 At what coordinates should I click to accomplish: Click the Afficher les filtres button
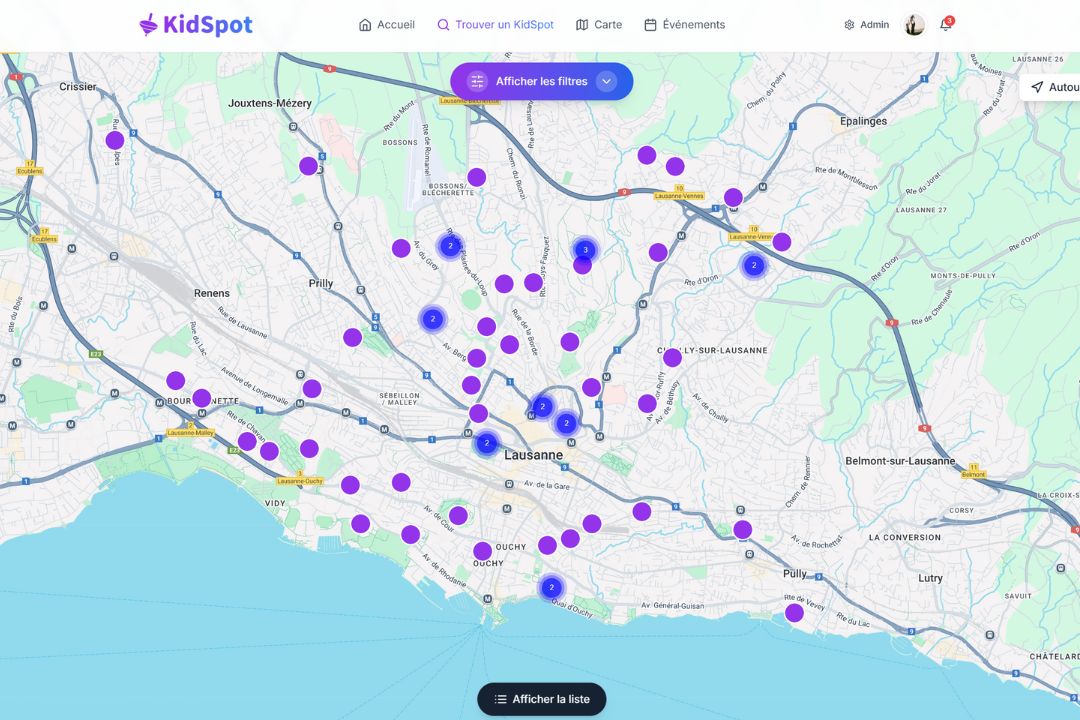[541, 82]
